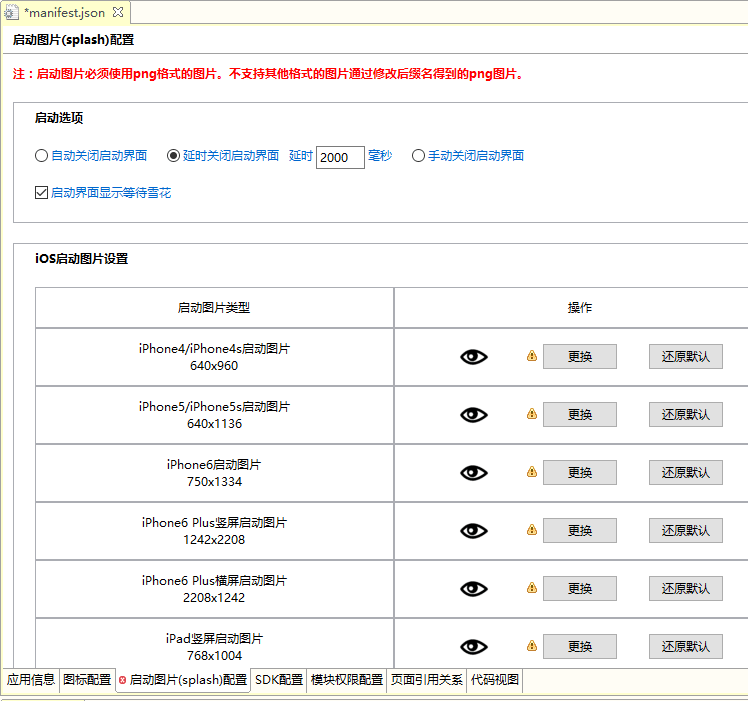Preview iPhone6 Plus 1242x2208 portrait splash image

(x=473, y=531)
